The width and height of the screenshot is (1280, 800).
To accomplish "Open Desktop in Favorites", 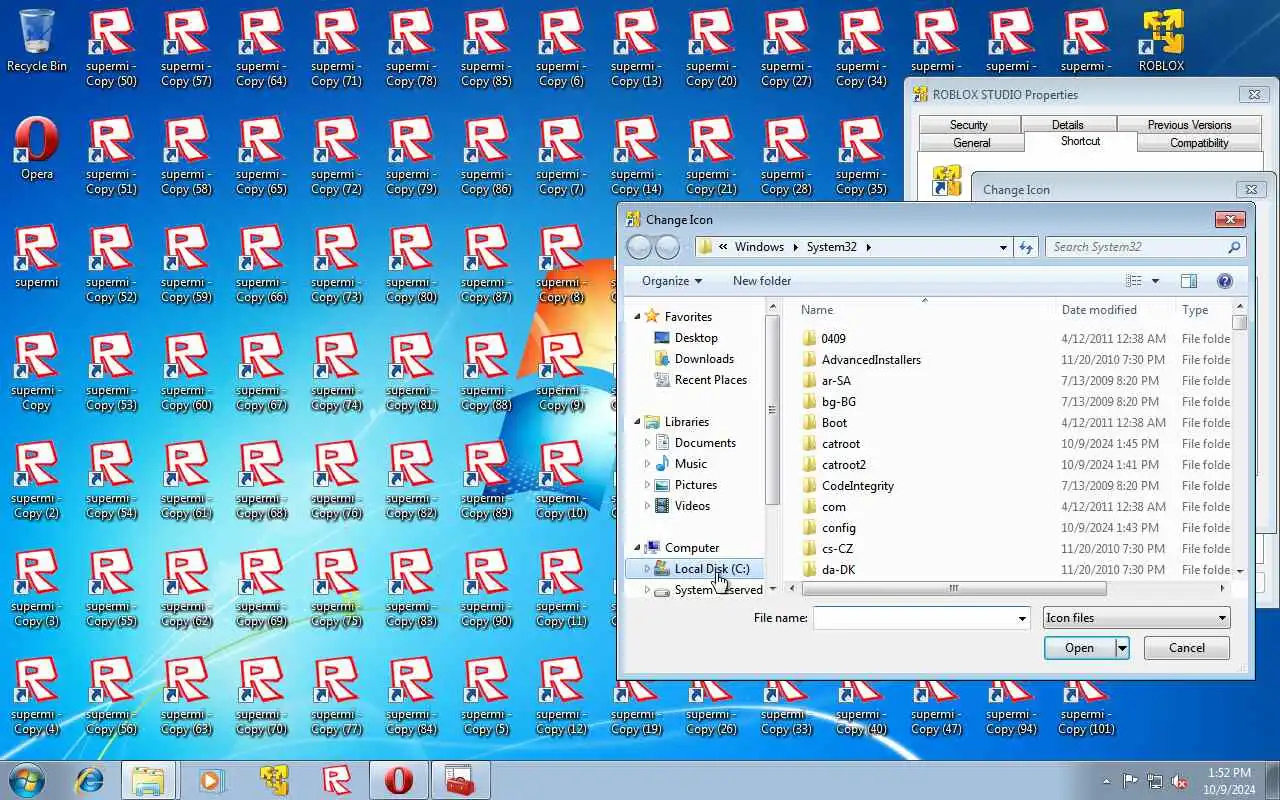I will click(x=696, y=337).
